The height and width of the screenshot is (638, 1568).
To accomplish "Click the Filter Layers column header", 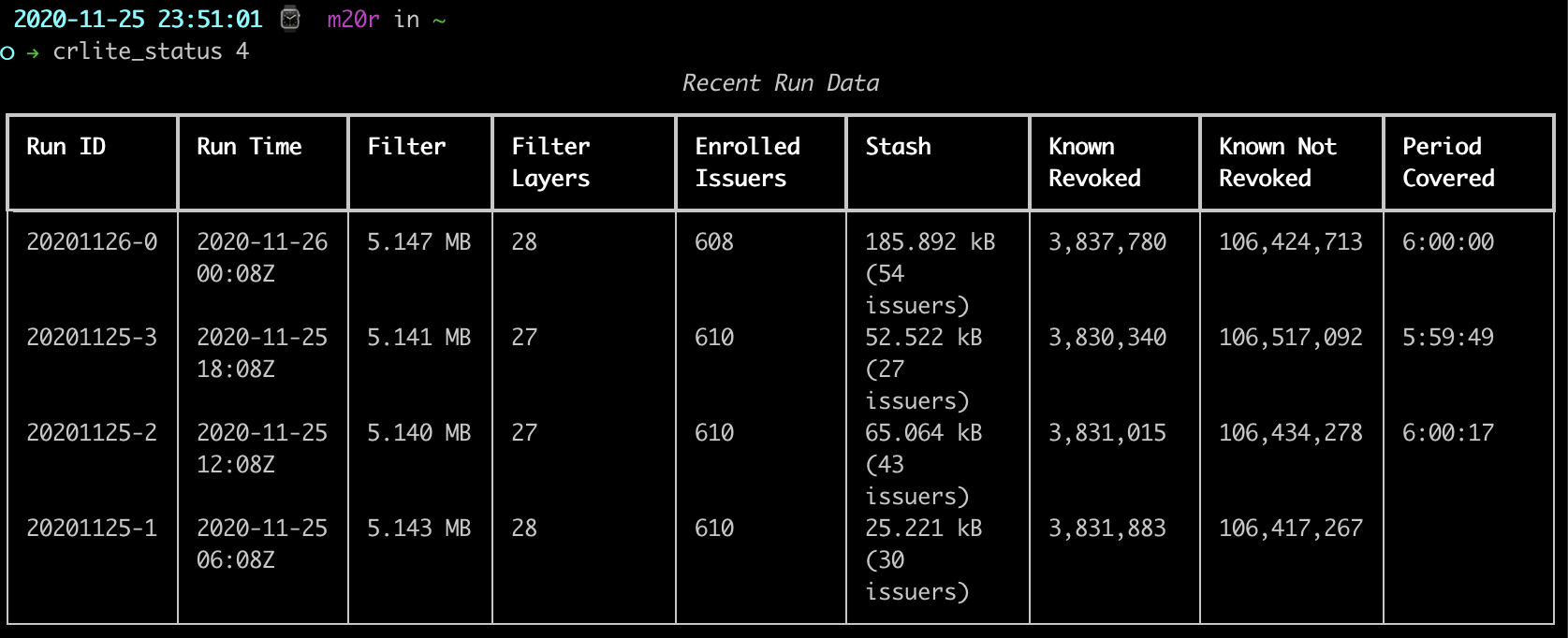I will pyautogui.click(x=550, y=162).
